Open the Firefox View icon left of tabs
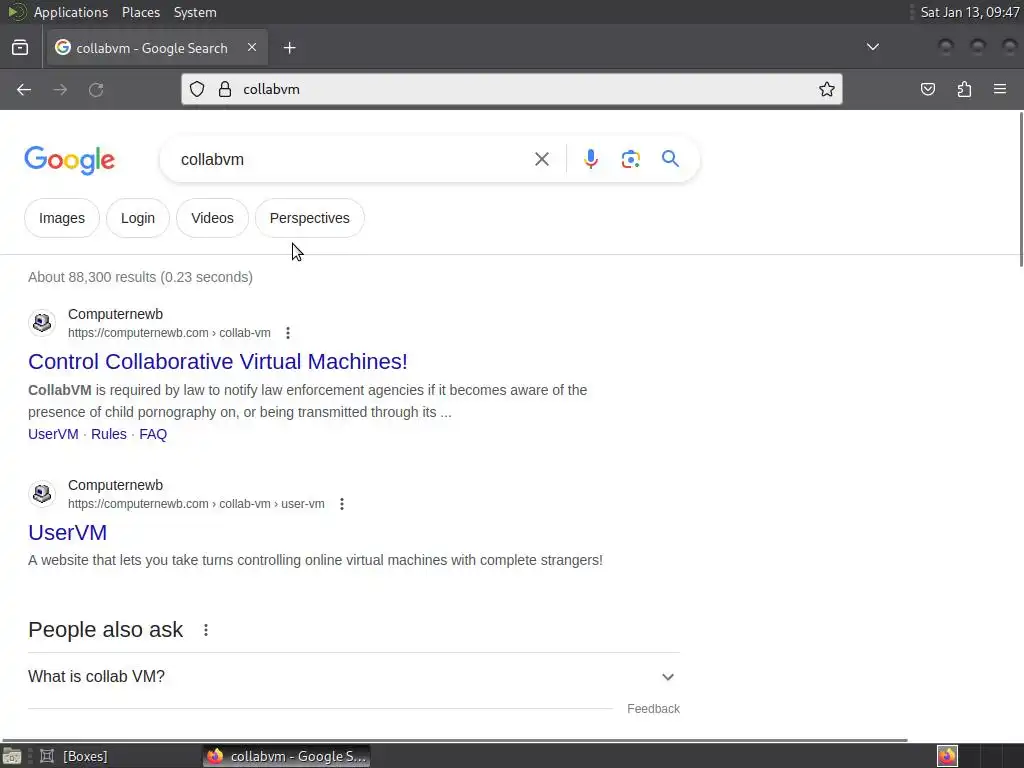Screen dimensions: 1024x768 (20, 48)
